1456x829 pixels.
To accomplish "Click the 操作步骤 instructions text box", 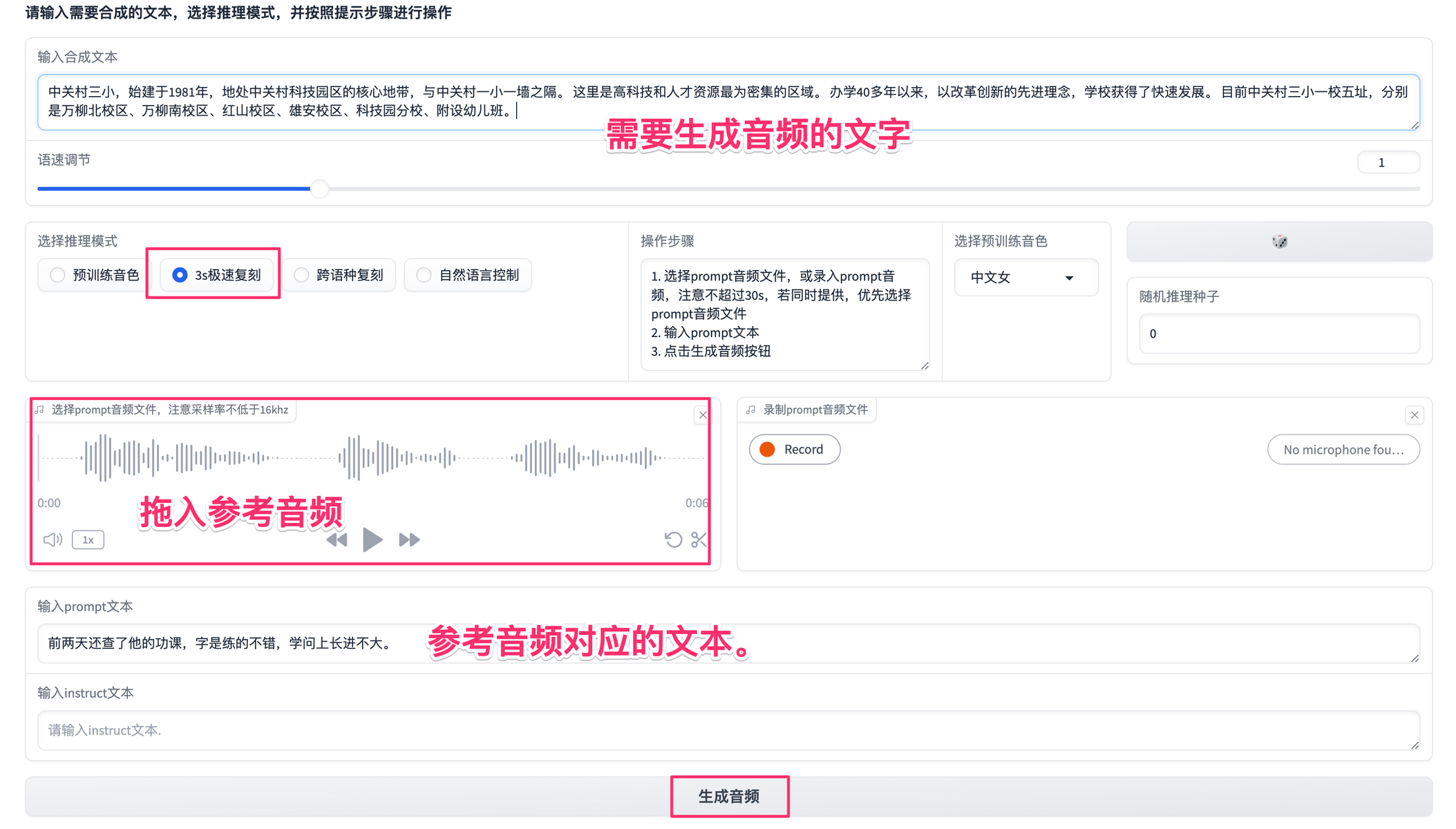I will point(785,314).
